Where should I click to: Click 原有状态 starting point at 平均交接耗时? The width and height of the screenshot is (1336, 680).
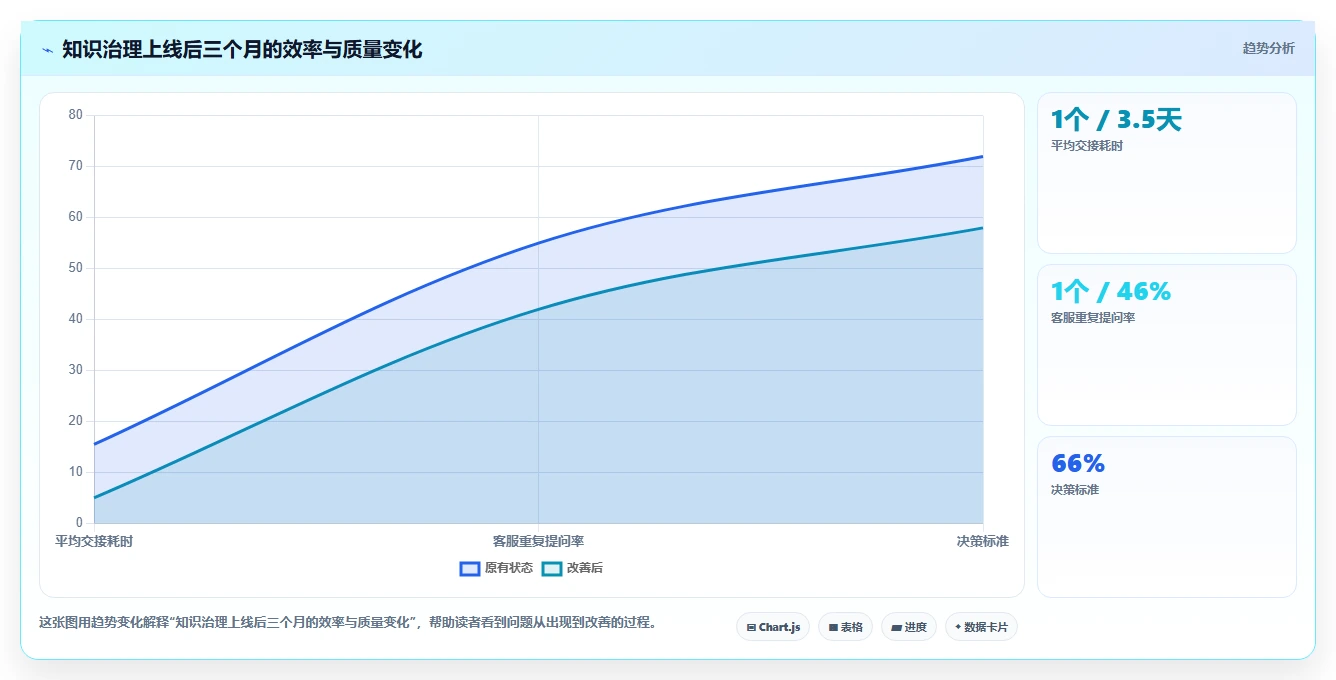pos(94,444)
